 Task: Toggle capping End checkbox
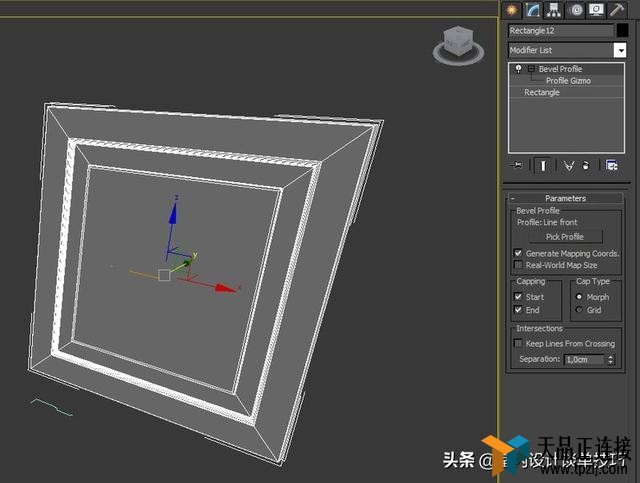coord(518,310)
